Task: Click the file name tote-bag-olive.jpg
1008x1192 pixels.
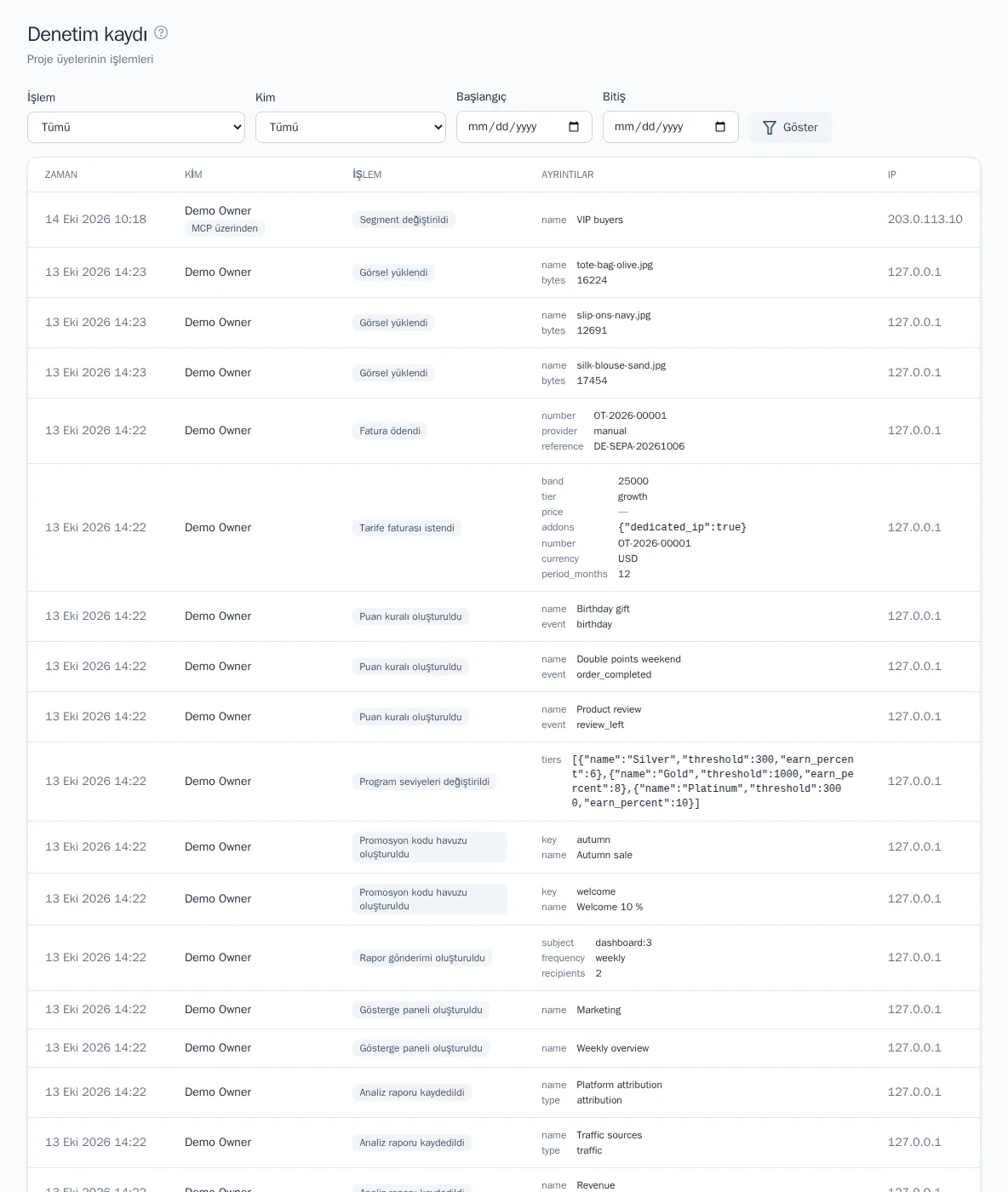Action: (615, 265)
